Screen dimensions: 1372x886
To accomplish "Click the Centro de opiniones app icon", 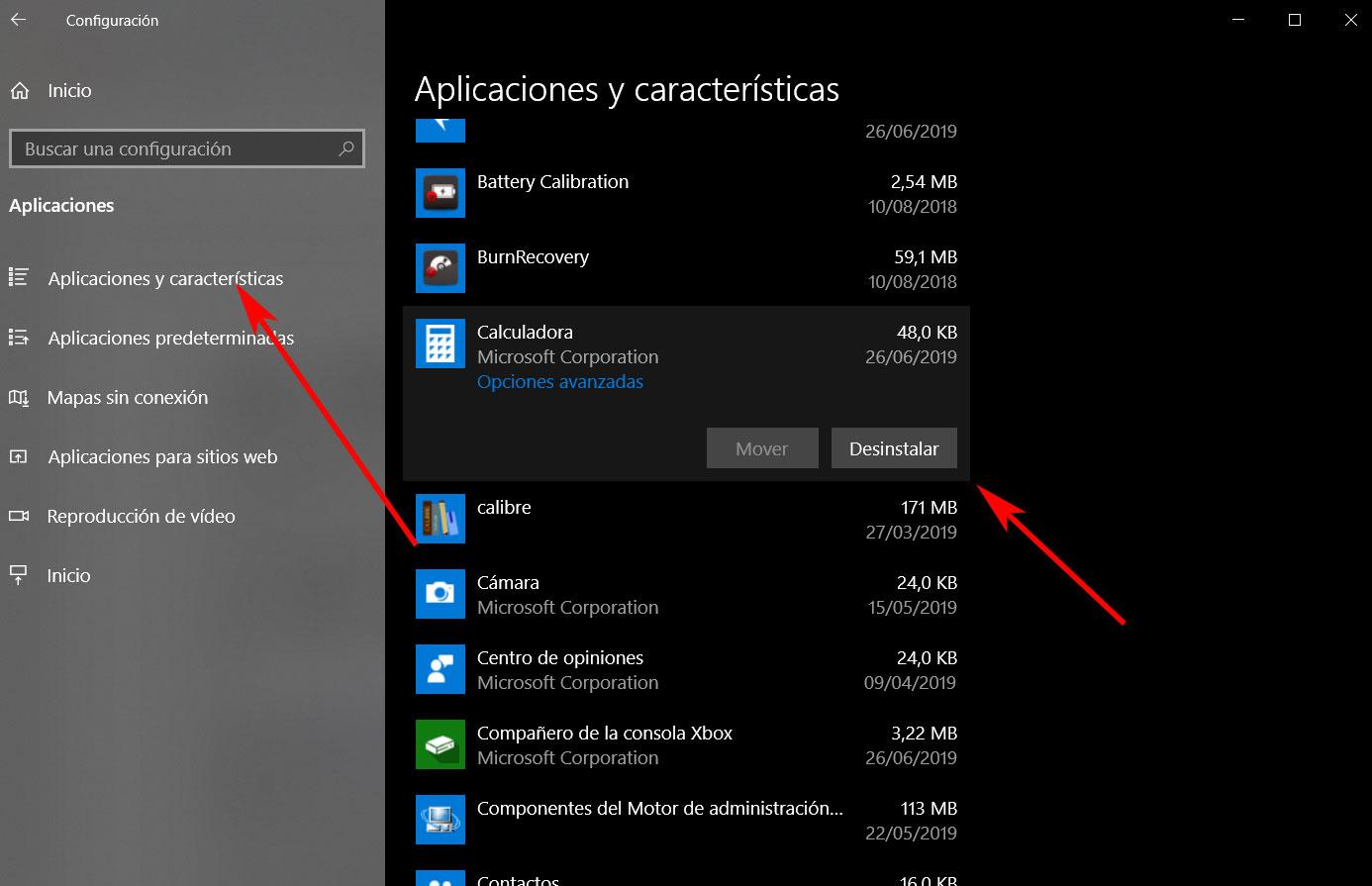I will click(441, 669).
